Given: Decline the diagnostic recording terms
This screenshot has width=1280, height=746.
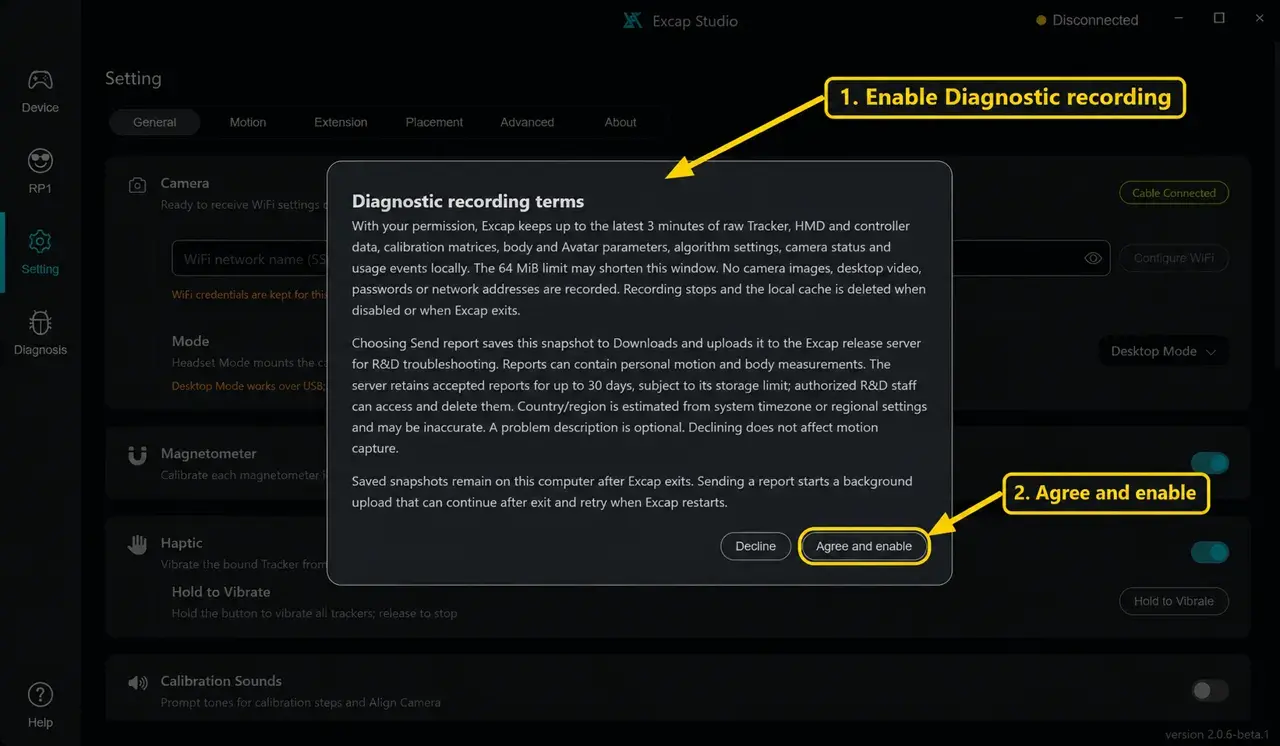Looking at the screenshot, I should (x=756, y=546).
